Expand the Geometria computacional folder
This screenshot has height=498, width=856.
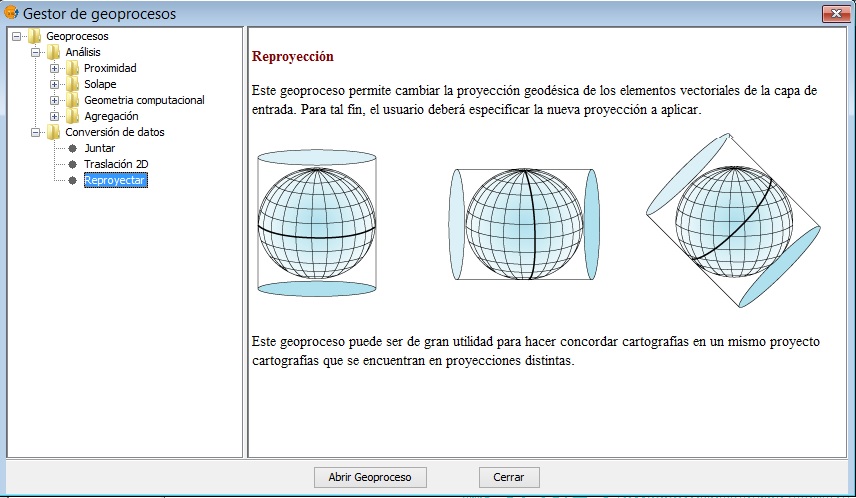(x=54, y=100)
